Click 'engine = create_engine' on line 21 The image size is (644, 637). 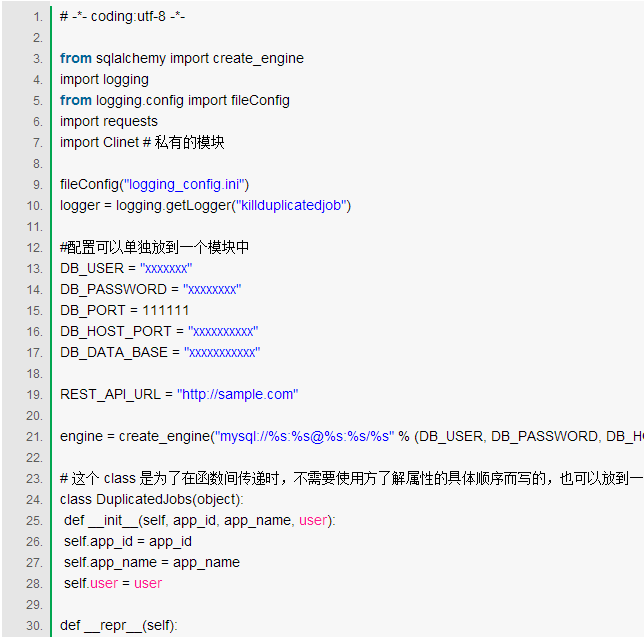tap(135, 436)
